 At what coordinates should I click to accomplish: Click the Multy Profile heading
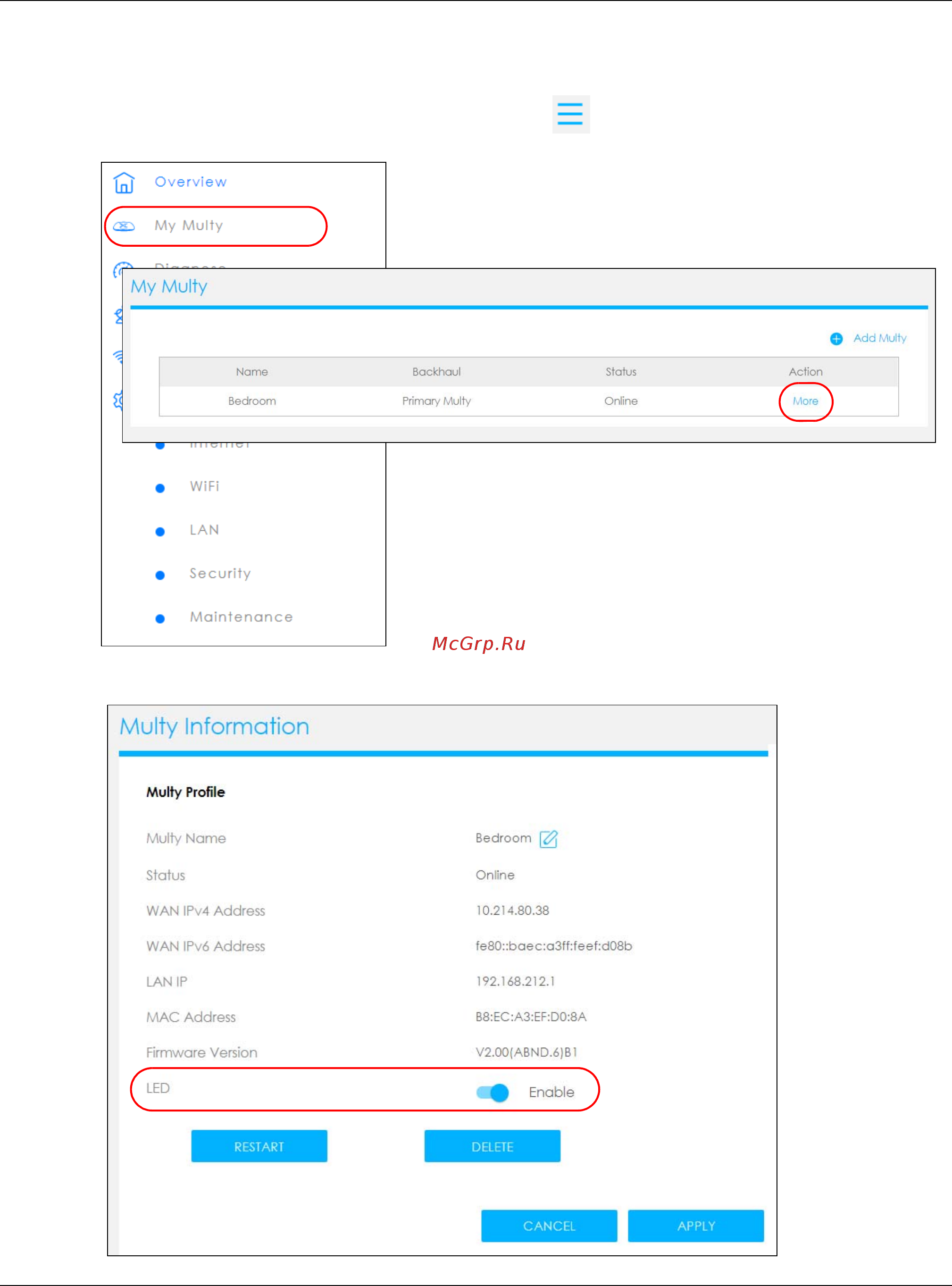185,792
